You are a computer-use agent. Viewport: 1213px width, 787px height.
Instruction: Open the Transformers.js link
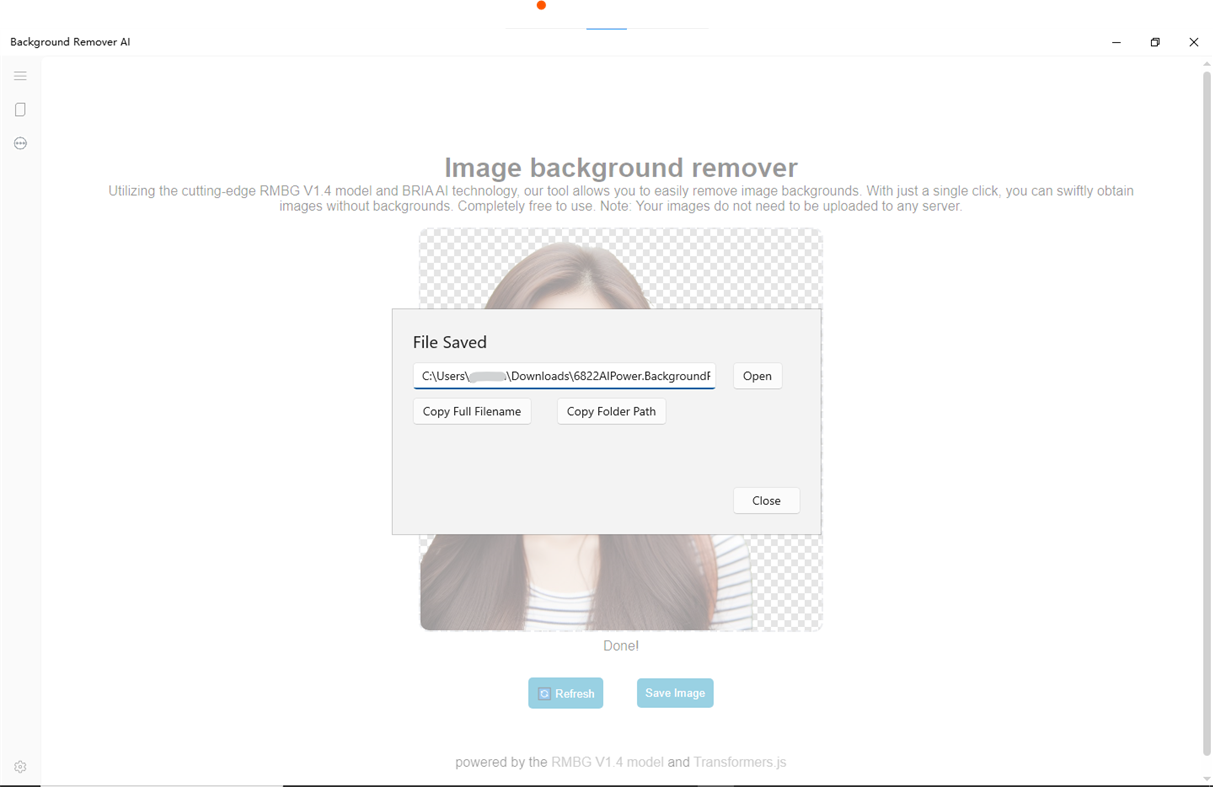click(x=739, y=761)
